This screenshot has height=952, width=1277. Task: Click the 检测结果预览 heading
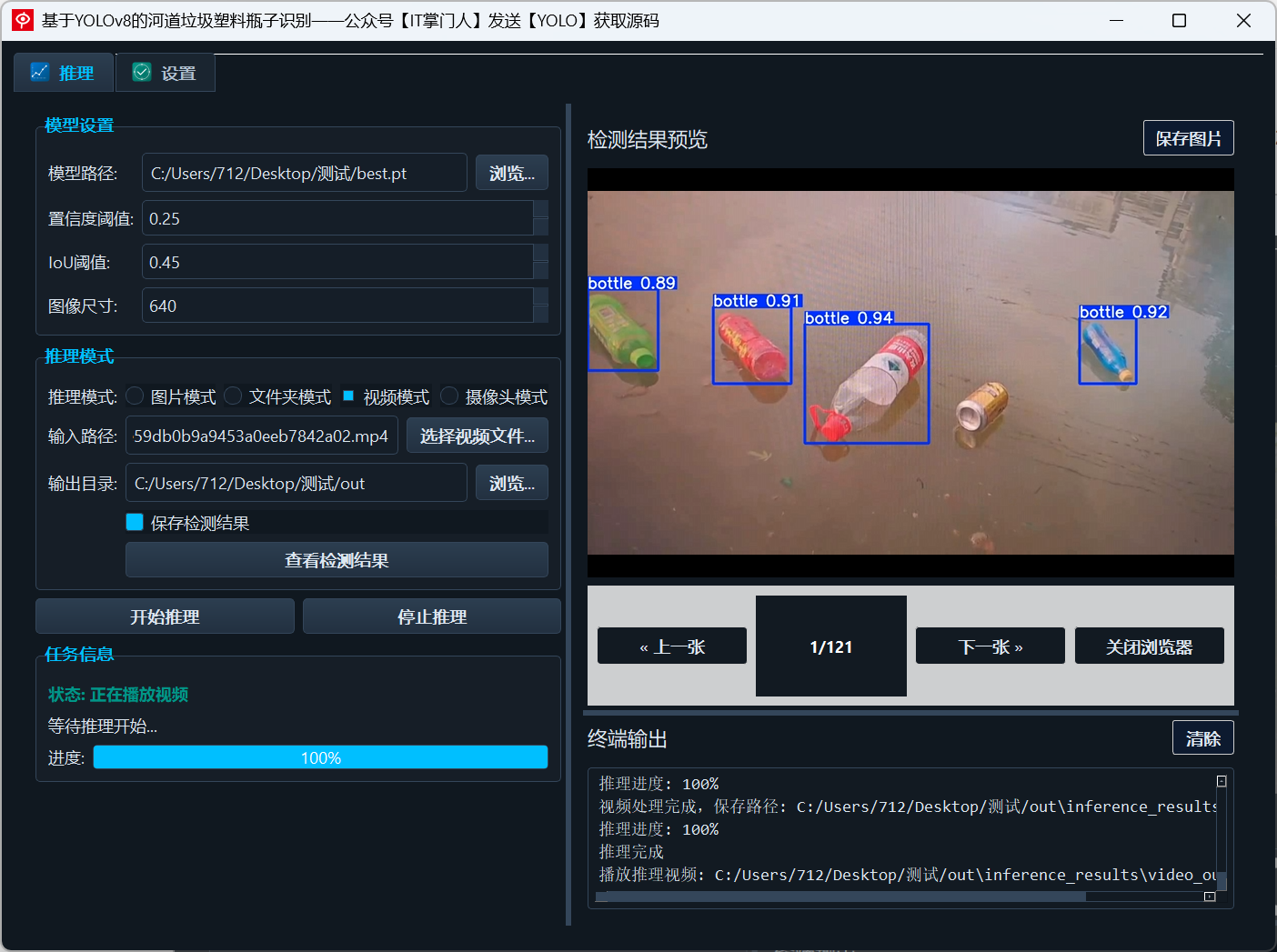[x=648, y=139]
